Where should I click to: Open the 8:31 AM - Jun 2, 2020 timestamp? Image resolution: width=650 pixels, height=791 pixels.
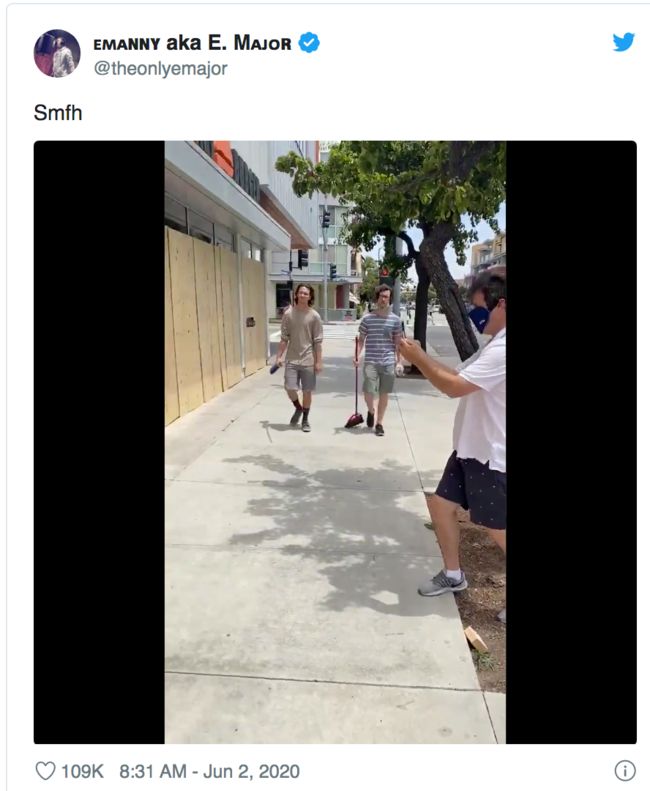pos(209,771)
